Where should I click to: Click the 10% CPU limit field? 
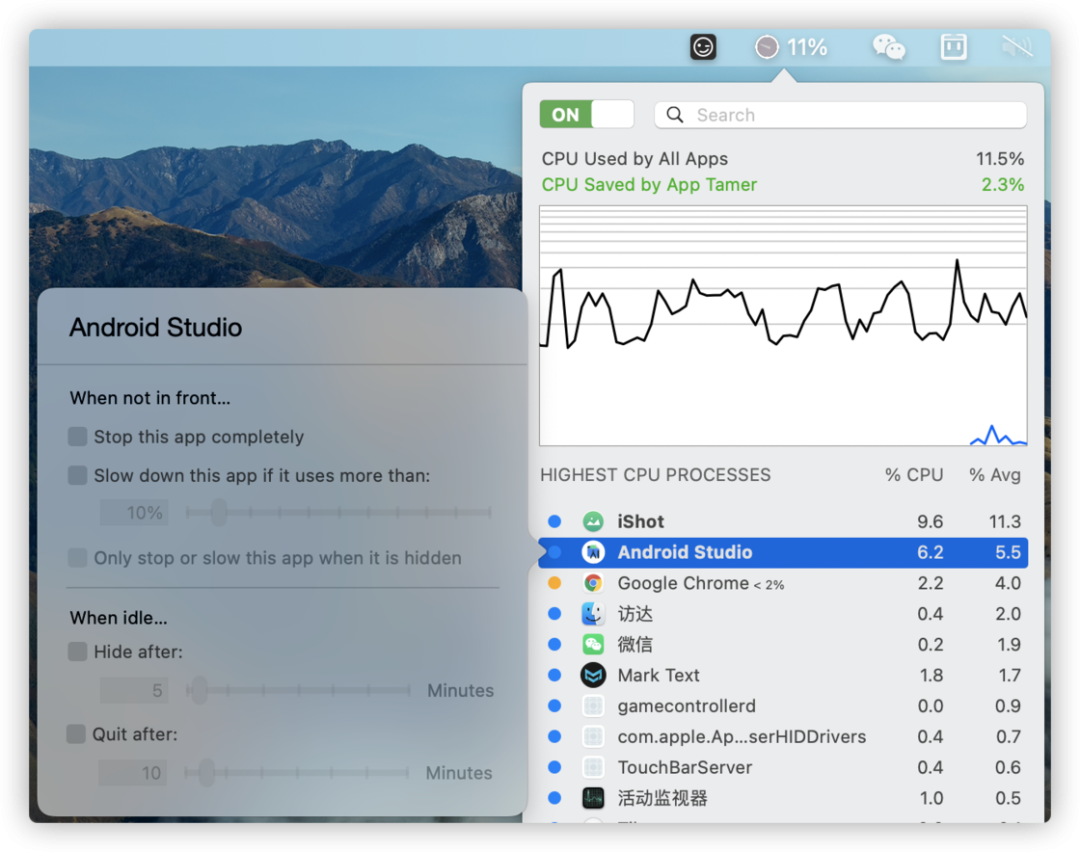tap(134, 512)
